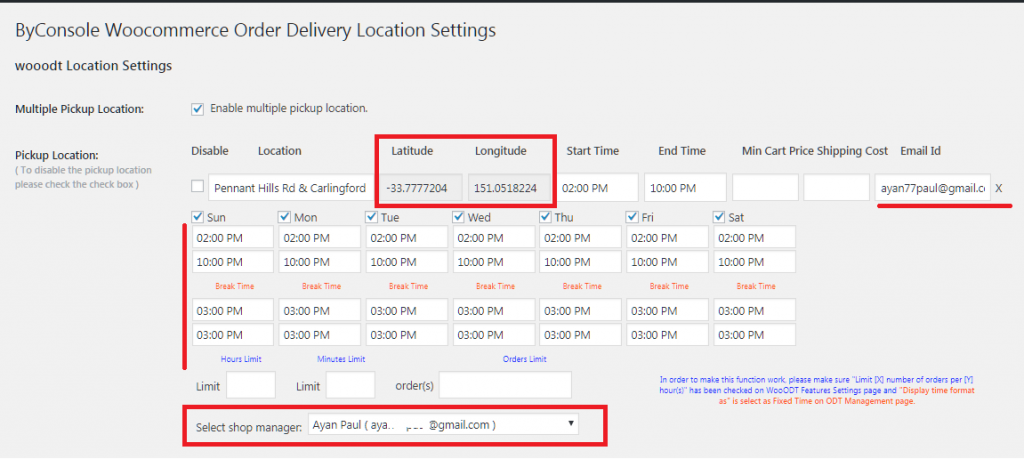Edit Thursday break end time field
Image resolution: width=1024 pixels, height=459 pixels.
[x=581, y=335]
